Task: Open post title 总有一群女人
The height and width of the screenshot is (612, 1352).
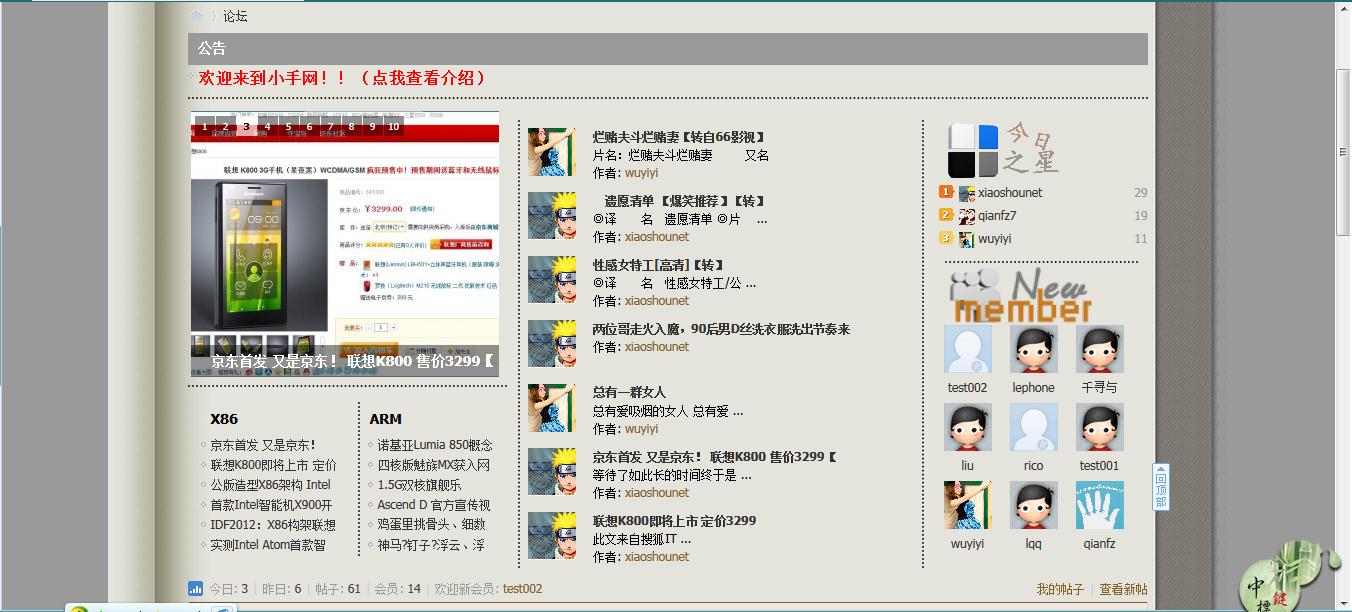Action: pyautogui.click(x=629, y=392)
